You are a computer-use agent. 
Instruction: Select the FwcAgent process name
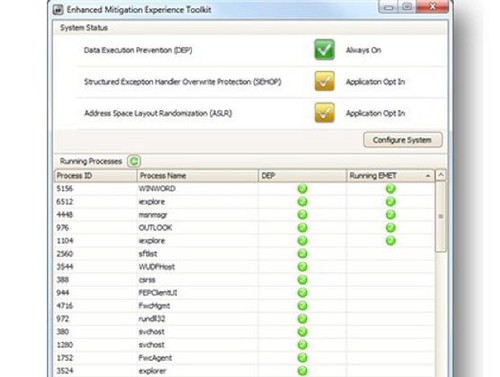coord(155,358)
